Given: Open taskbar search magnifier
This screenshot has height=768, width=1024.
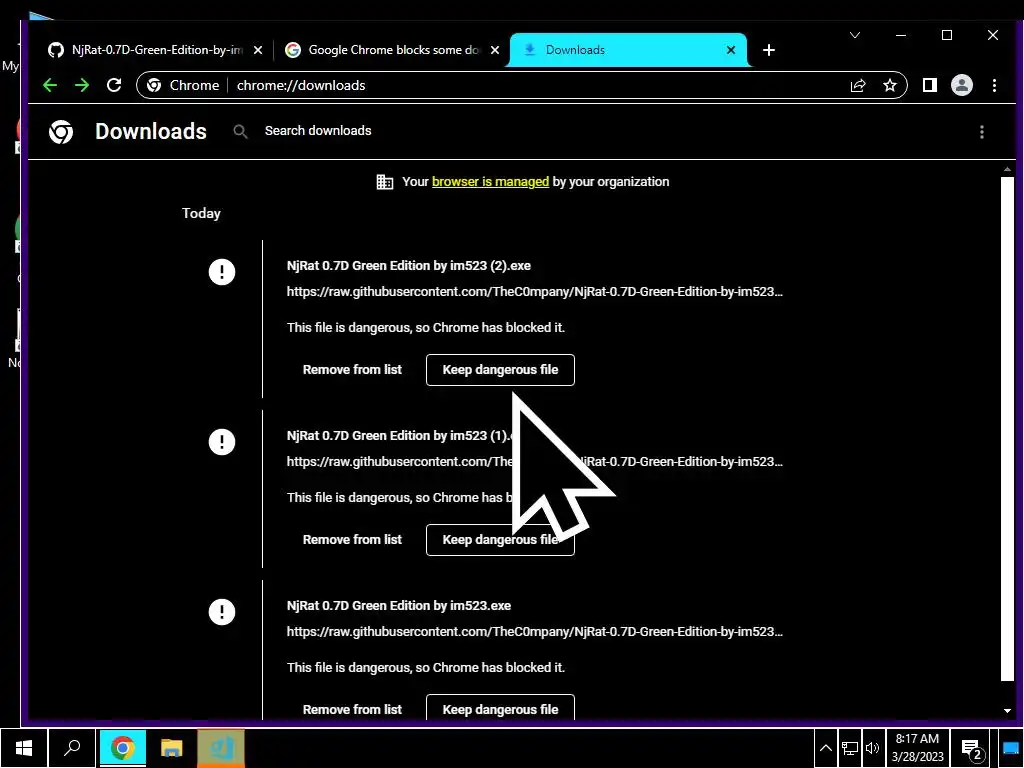Looking at the screenshot, I should [x=72, y=748].
